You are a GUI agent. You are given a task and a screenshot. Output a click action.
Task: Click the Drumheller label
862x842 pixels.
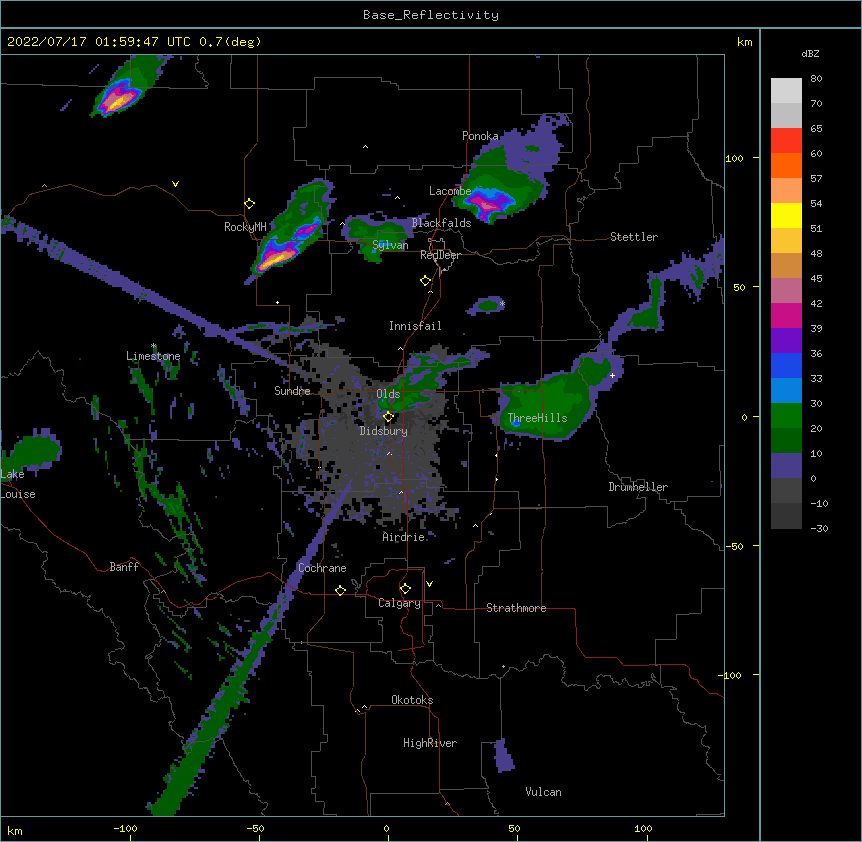click(x=638, y=487)
